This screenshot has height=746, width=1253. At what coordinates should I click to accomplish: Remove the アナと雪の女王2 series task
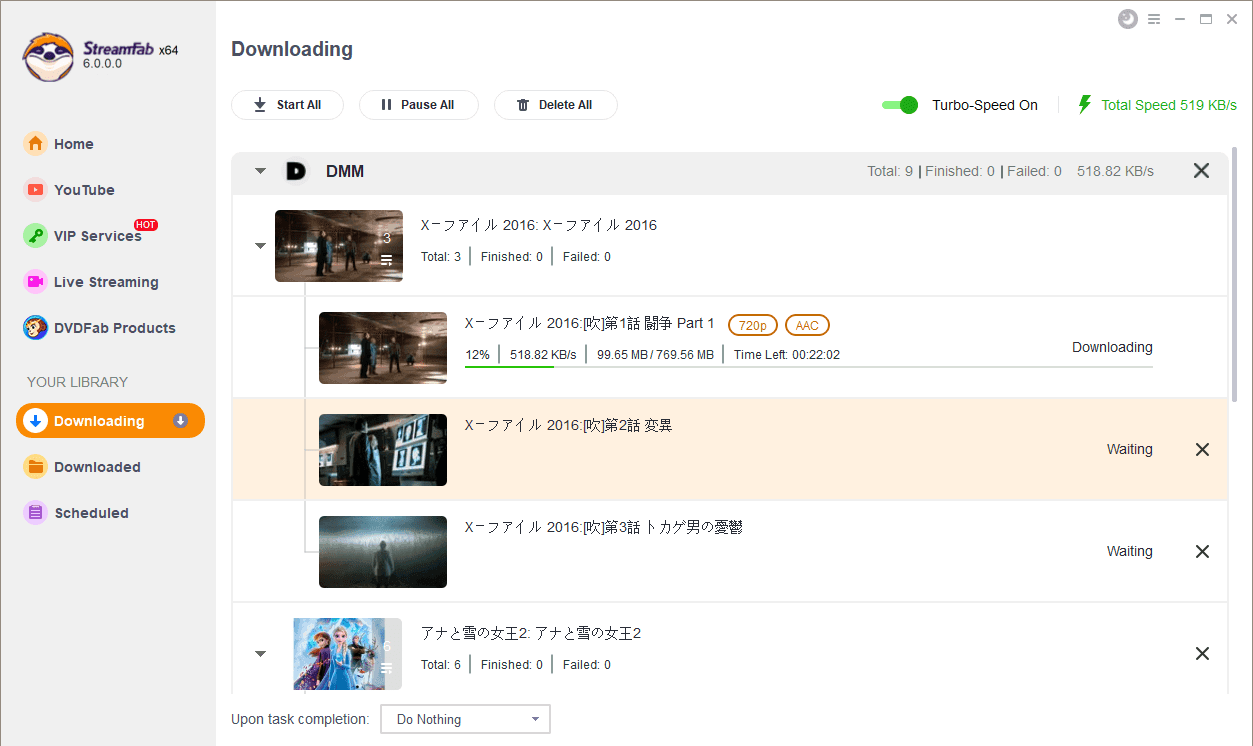tap(1202, 654)
